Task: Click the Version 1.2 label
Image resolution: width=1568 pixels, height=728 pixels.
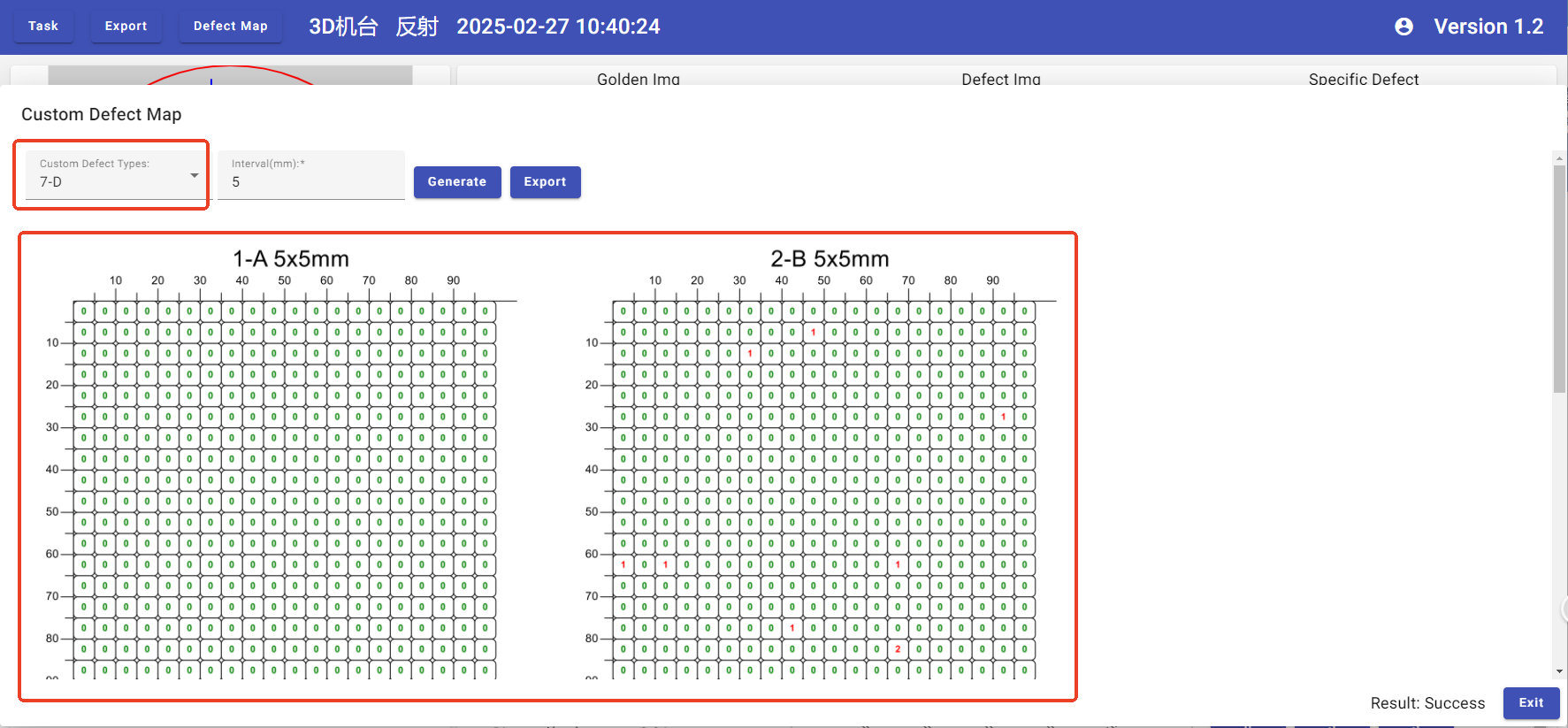Action: 1488,27
